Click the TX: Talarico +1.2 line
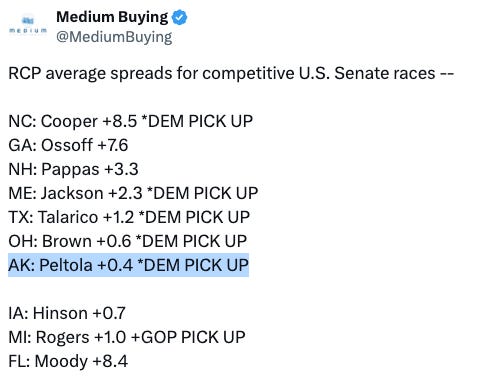Image resolution: width=495 pixels, height=385 pixels. click(129, 217)
